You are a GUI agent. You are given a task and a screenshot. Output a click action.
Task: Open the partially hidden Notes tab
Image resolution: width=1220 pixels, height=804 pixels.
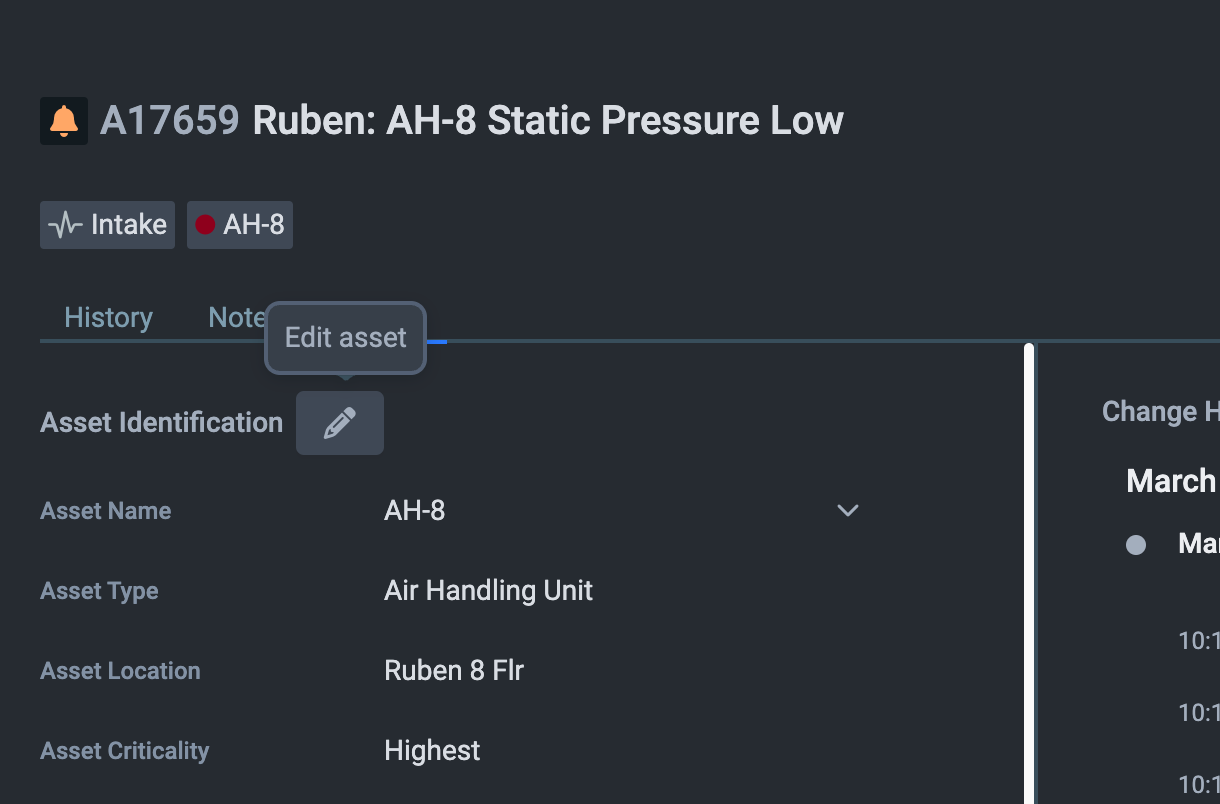click(235, 318)
